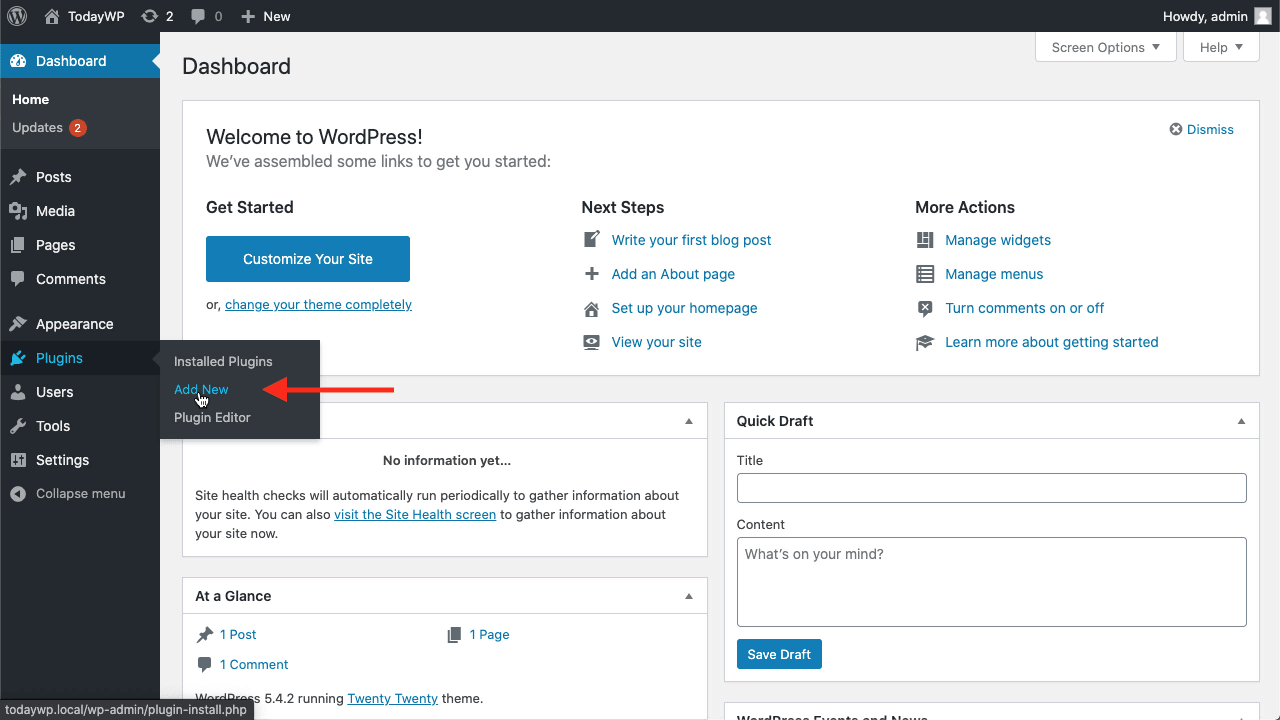Open Posts via the pushpin icon
Viewport: 1280px width, 720px height.
coord(18,177)
